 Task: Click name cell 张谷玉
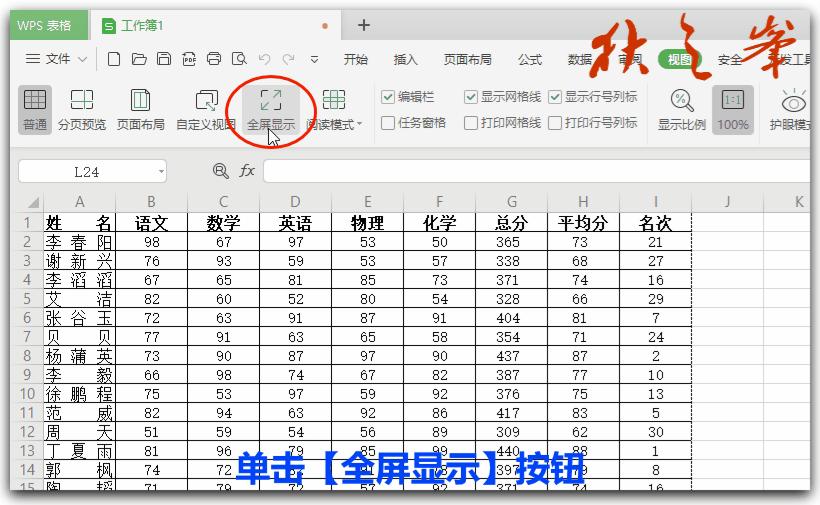79,317
